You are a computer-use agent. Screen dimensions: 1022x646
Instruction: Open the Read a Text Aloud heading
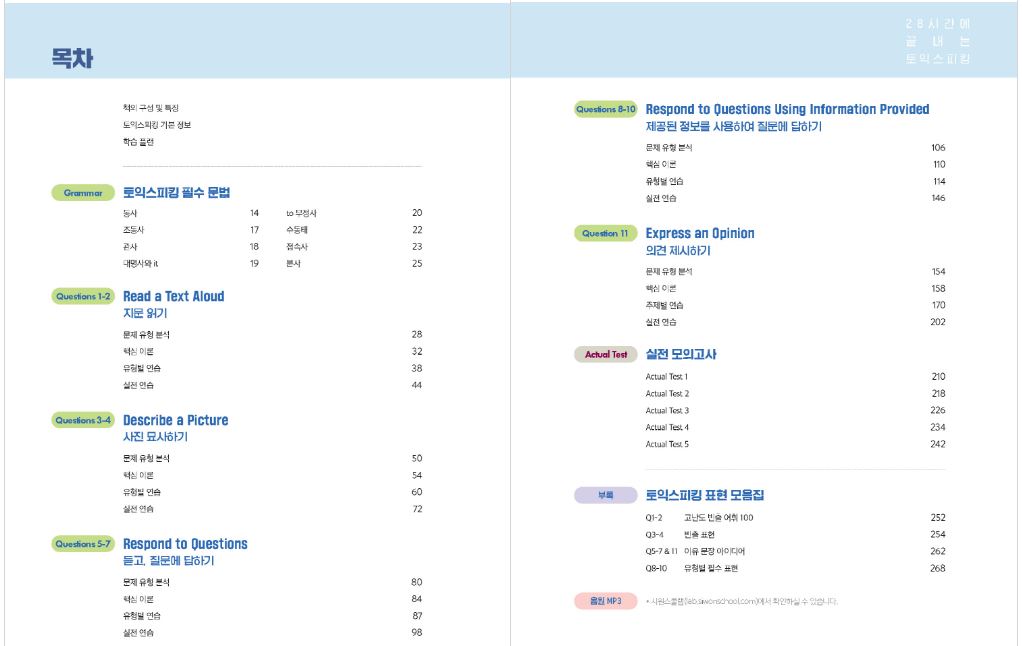173,297
